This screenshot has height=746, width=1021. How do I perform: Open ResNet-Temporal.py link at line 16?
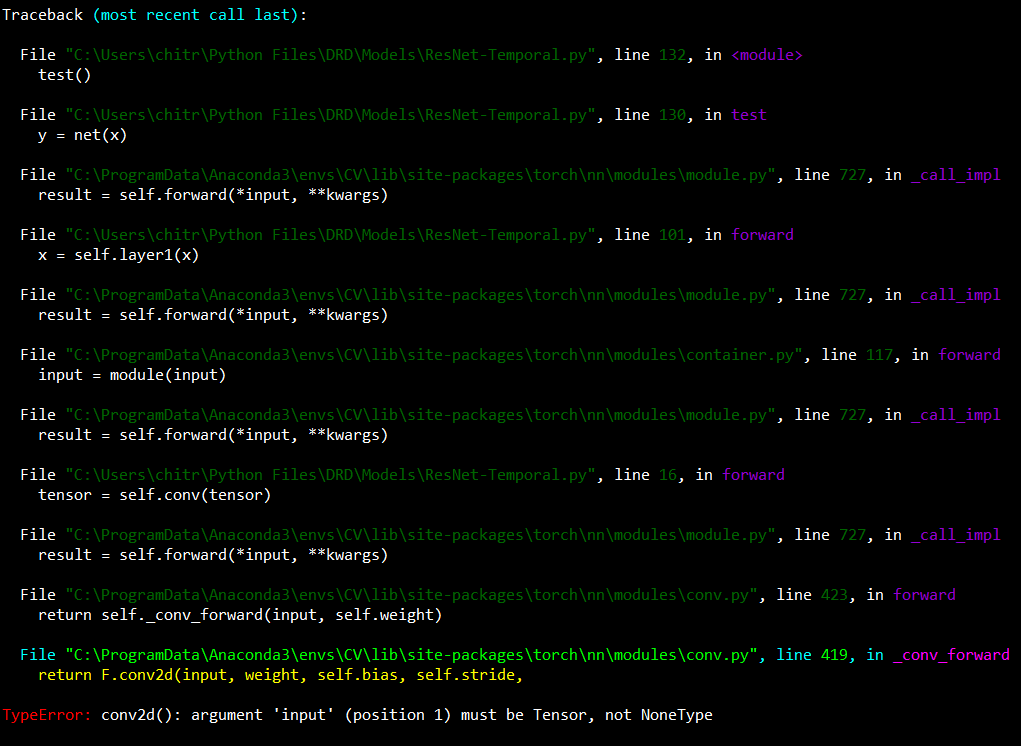click(332, 475)
